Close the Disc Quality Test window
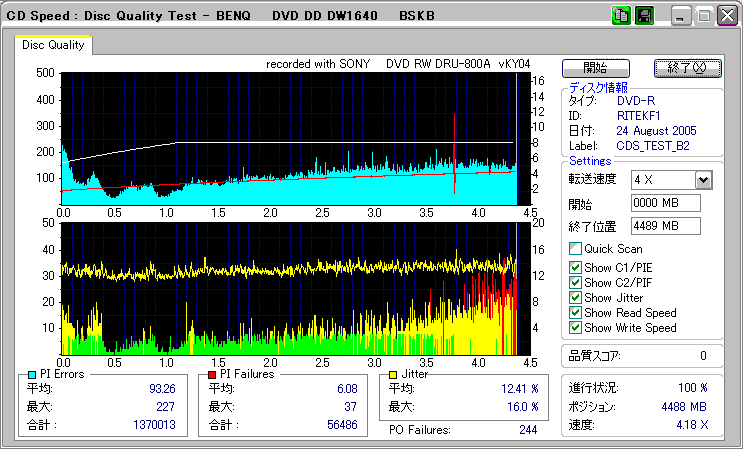 725,17
